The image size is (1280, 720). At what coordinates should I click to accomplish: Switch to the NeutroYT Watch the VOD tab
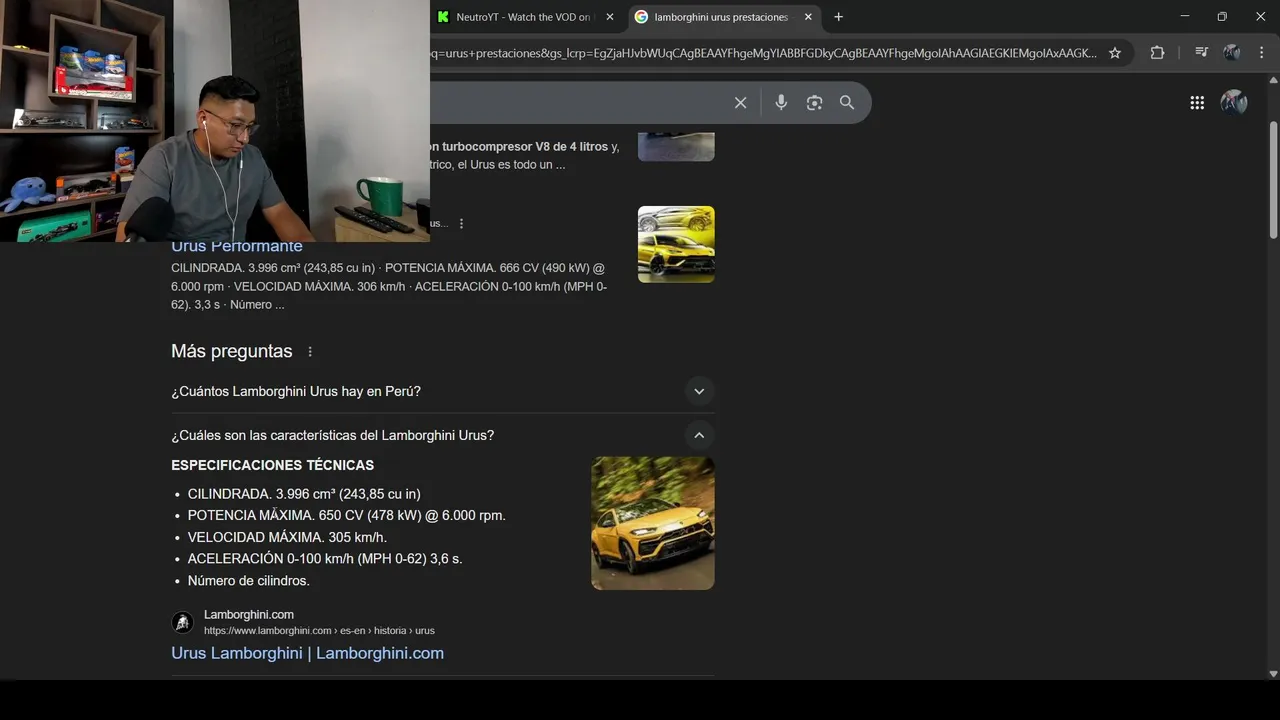click(x=523, y=17)
